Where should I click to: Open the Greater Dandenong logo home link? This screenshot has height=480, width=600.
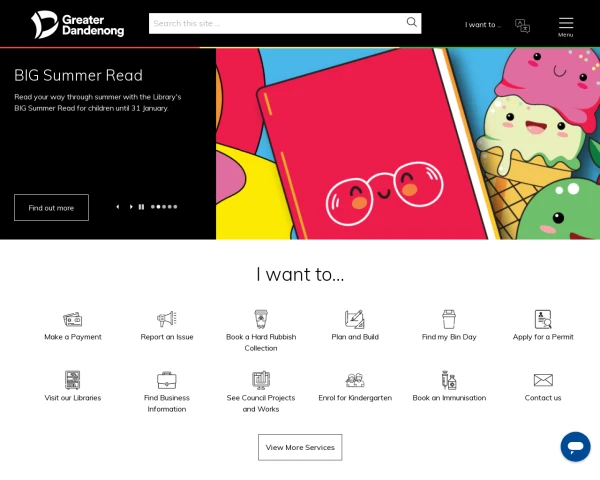(x=78, y=24)
